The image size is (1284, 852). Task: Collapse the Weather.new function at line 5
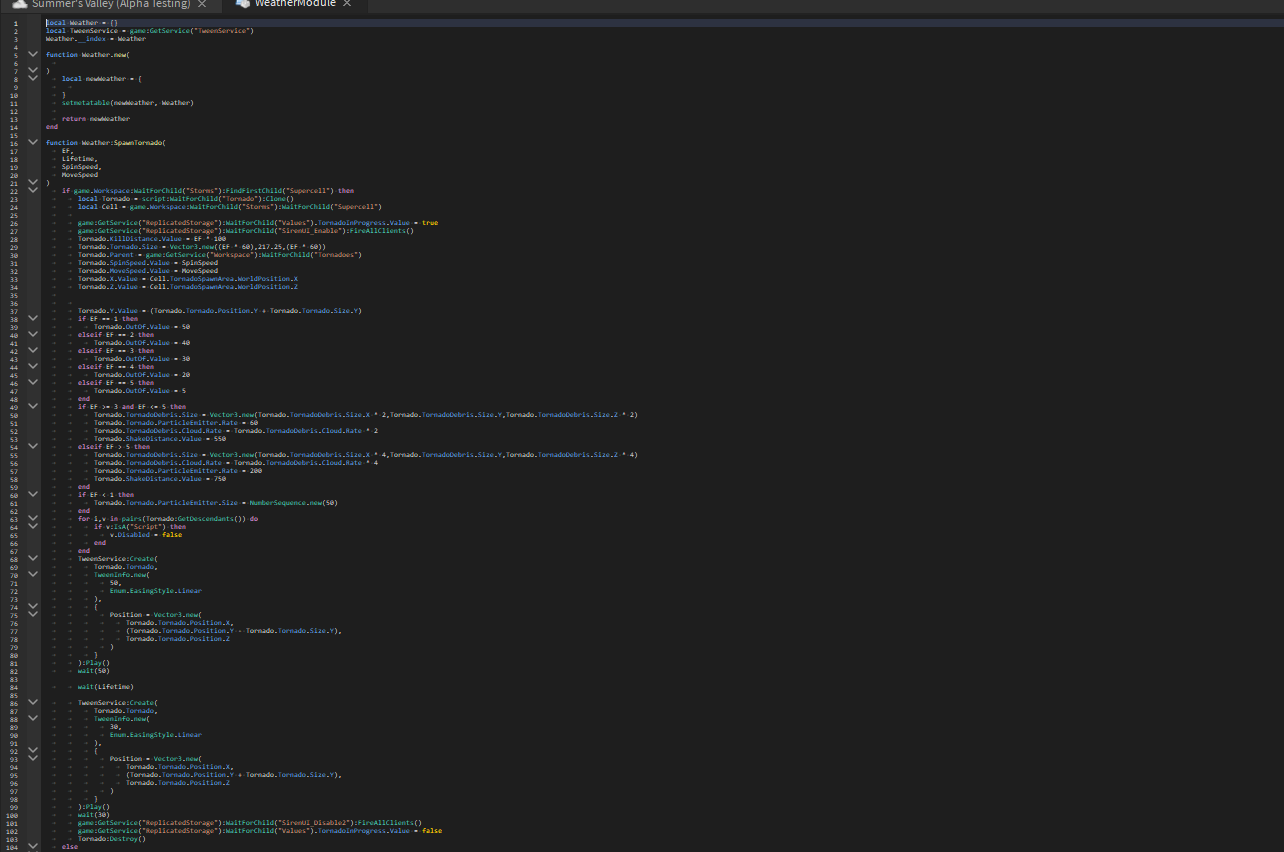(x=34, y=55)
